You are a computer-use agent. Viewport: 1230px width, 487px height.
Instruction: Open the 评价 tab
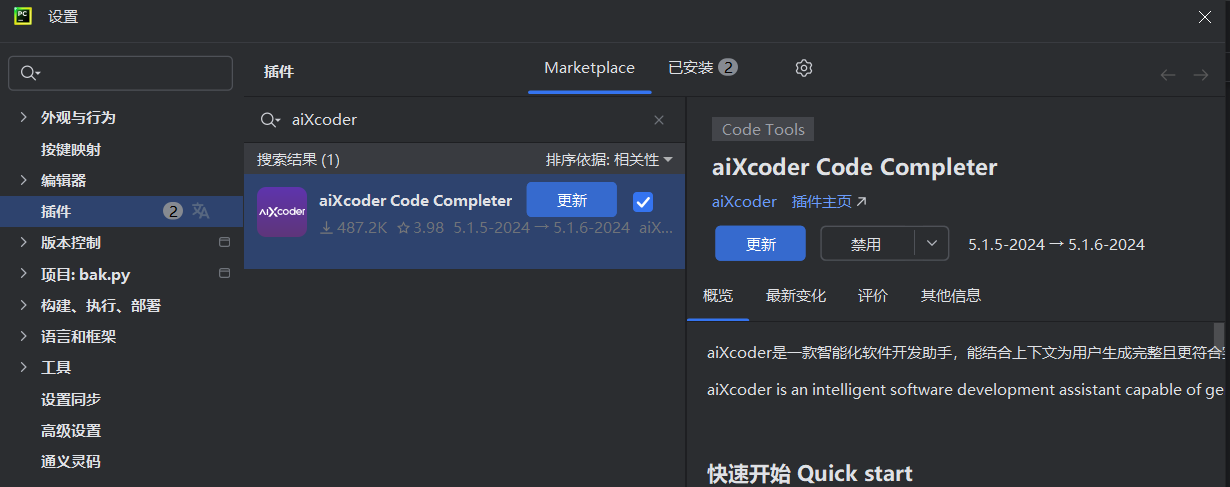point(873,296)
